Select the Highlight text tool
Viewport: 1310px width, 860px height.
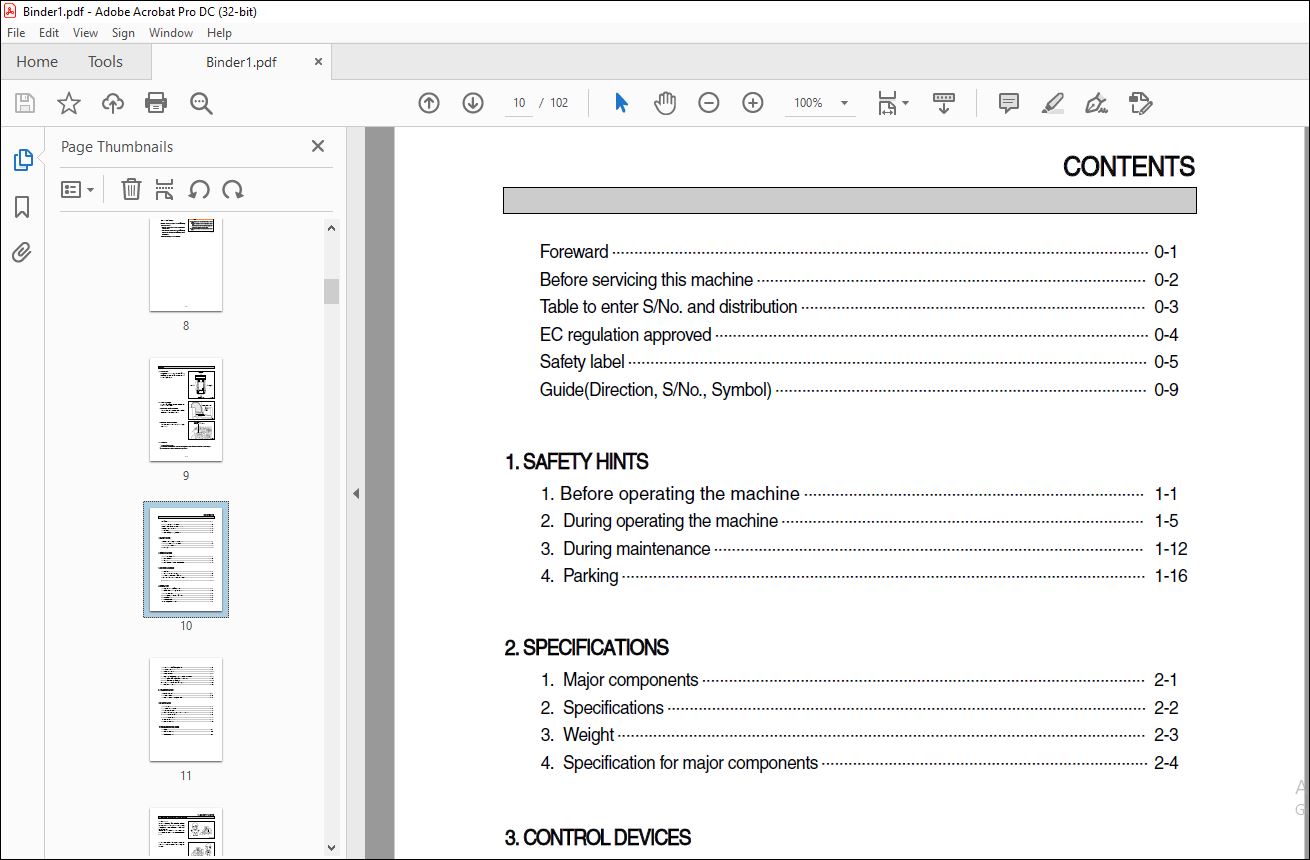[x=1052, y=103]
